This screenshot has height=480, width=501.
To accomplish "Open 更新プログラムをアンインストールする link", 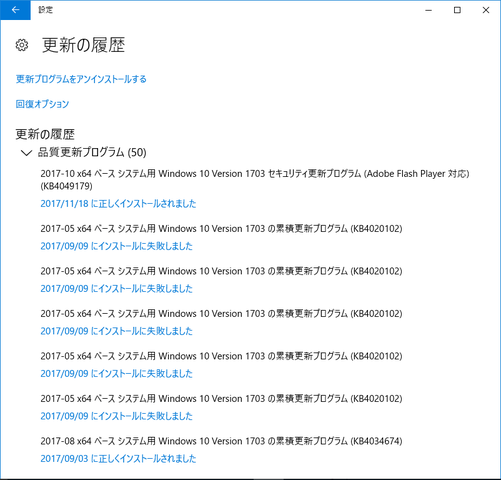I will click(x=81, y=79).
